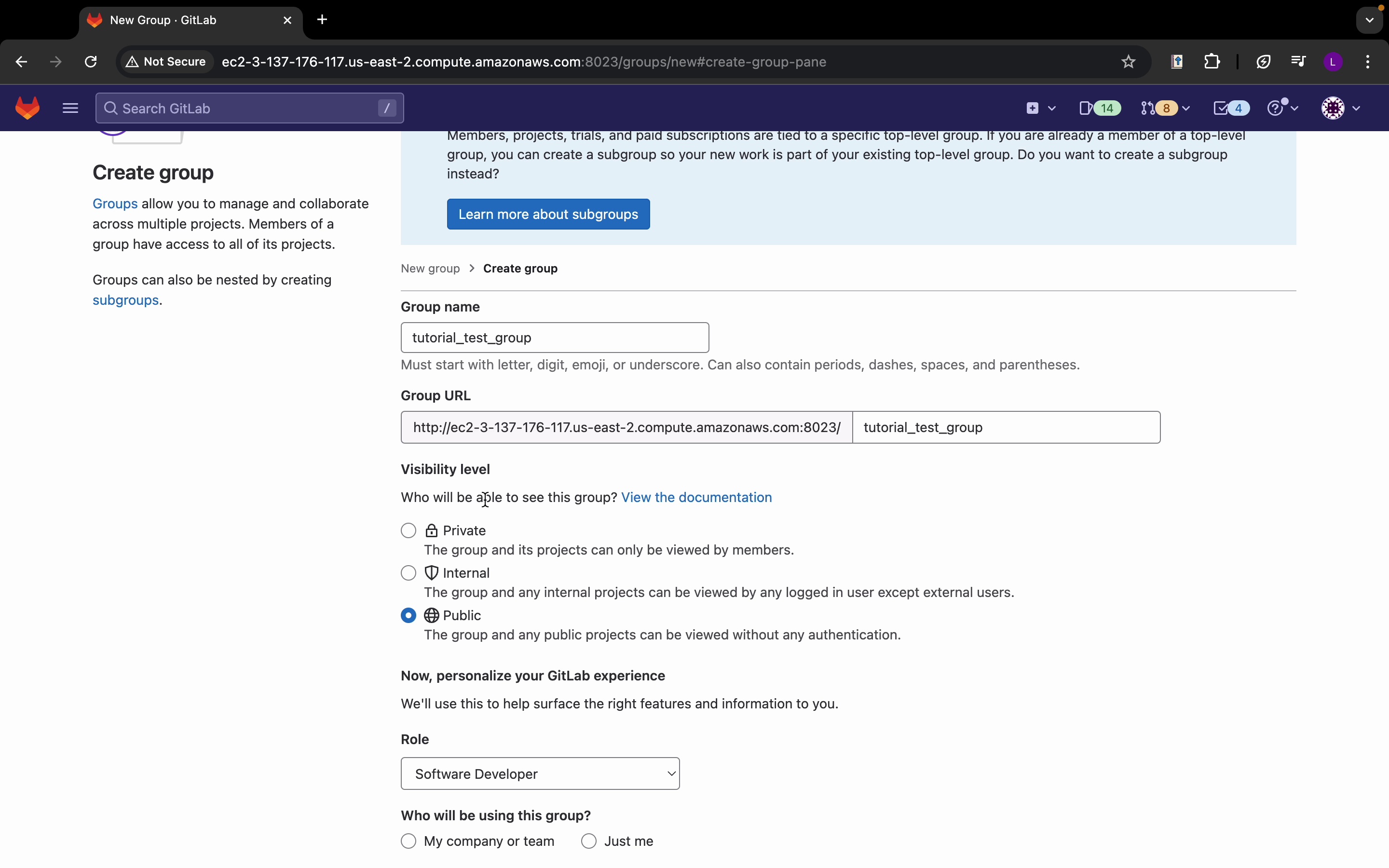Viewport: 1389px width, 868px height.
Task: Select the Internal visibility radio button
Action: pyautogui.click(x=409, y=573)
